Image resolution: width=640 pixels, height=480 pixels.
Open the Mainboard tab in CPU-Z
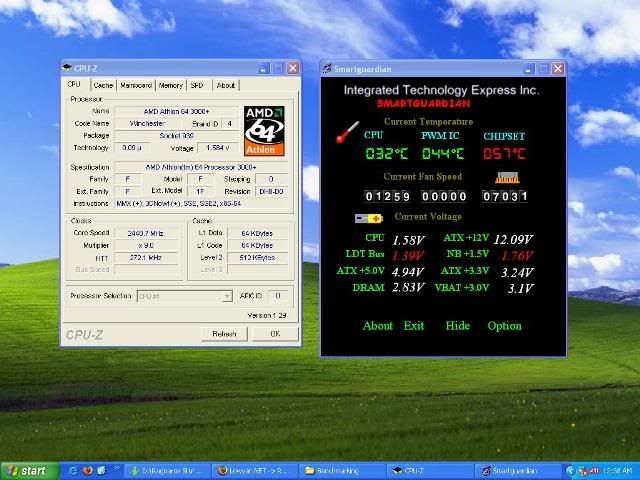[136, 85]
